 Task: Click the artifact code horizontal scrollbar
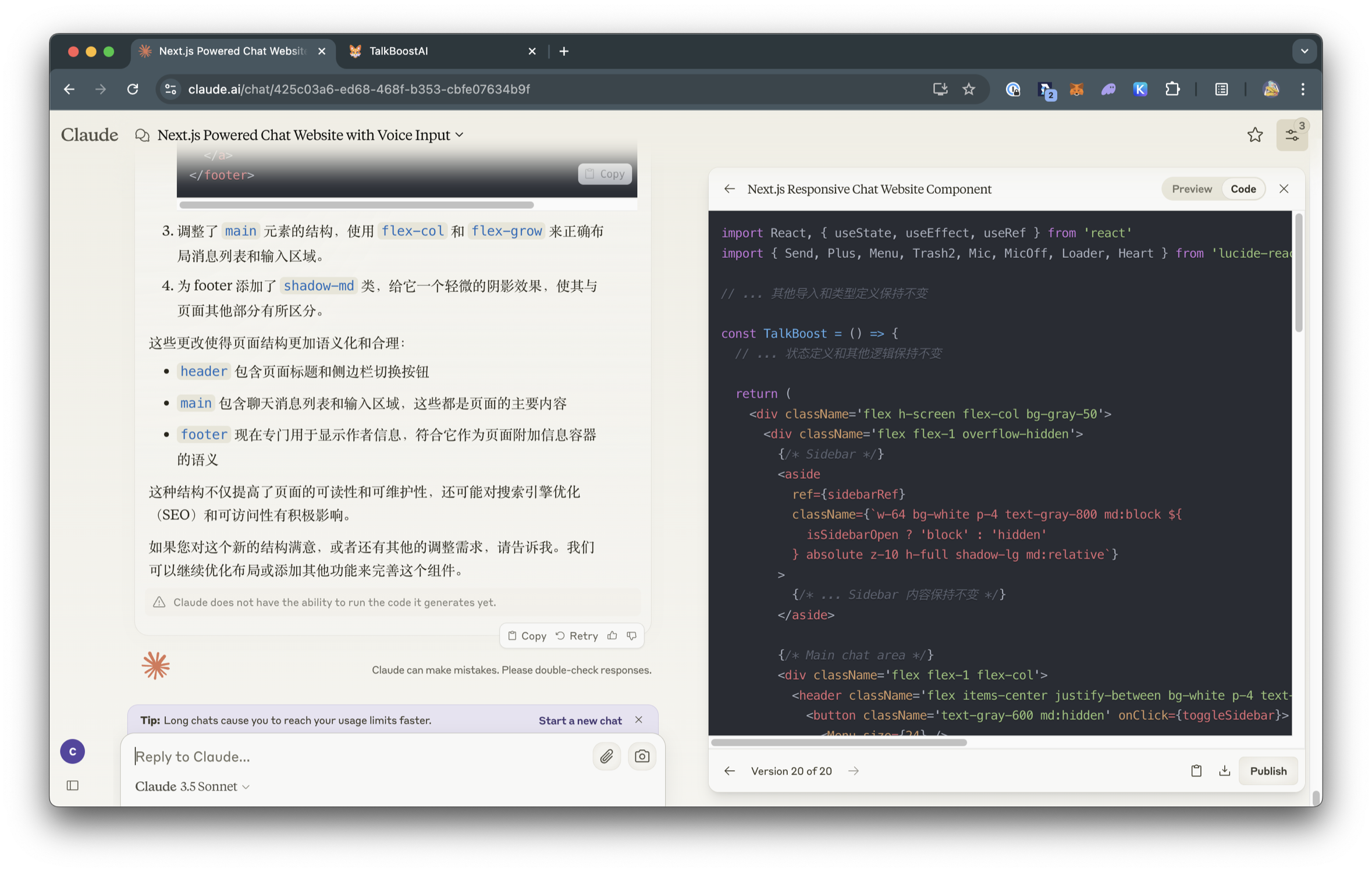tap(838, 742)
